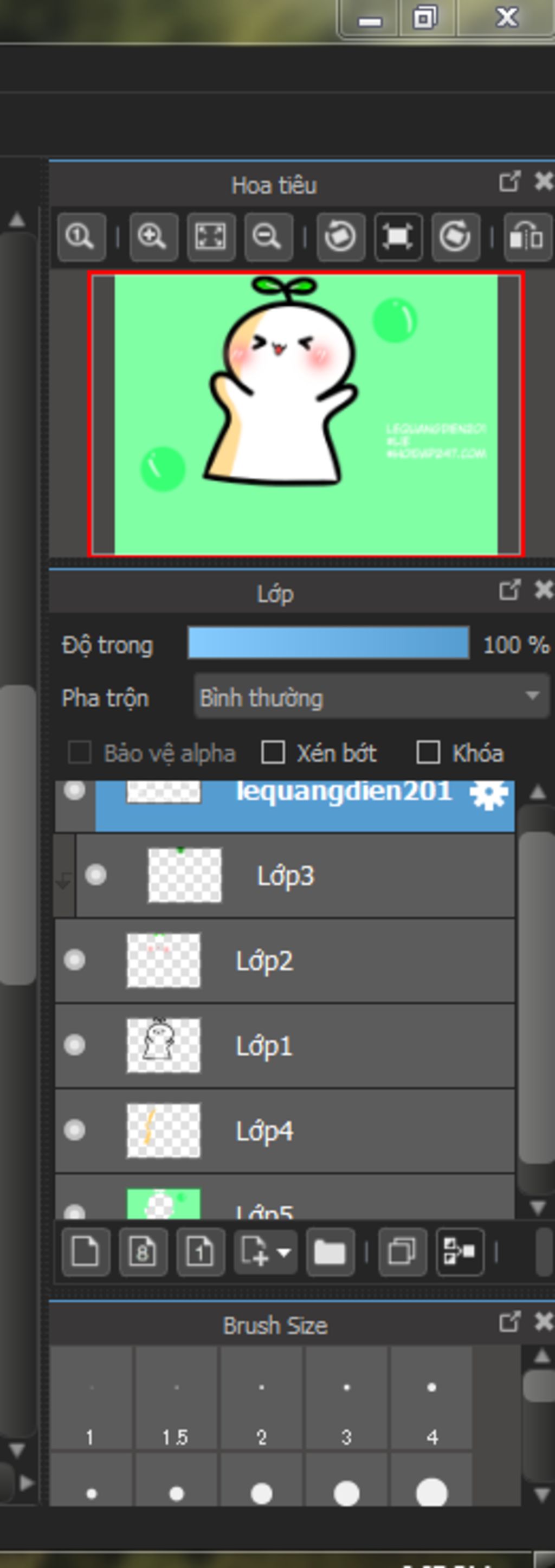
Task: Click the Độ trong opacity slider
Action: tap(328, 643)
